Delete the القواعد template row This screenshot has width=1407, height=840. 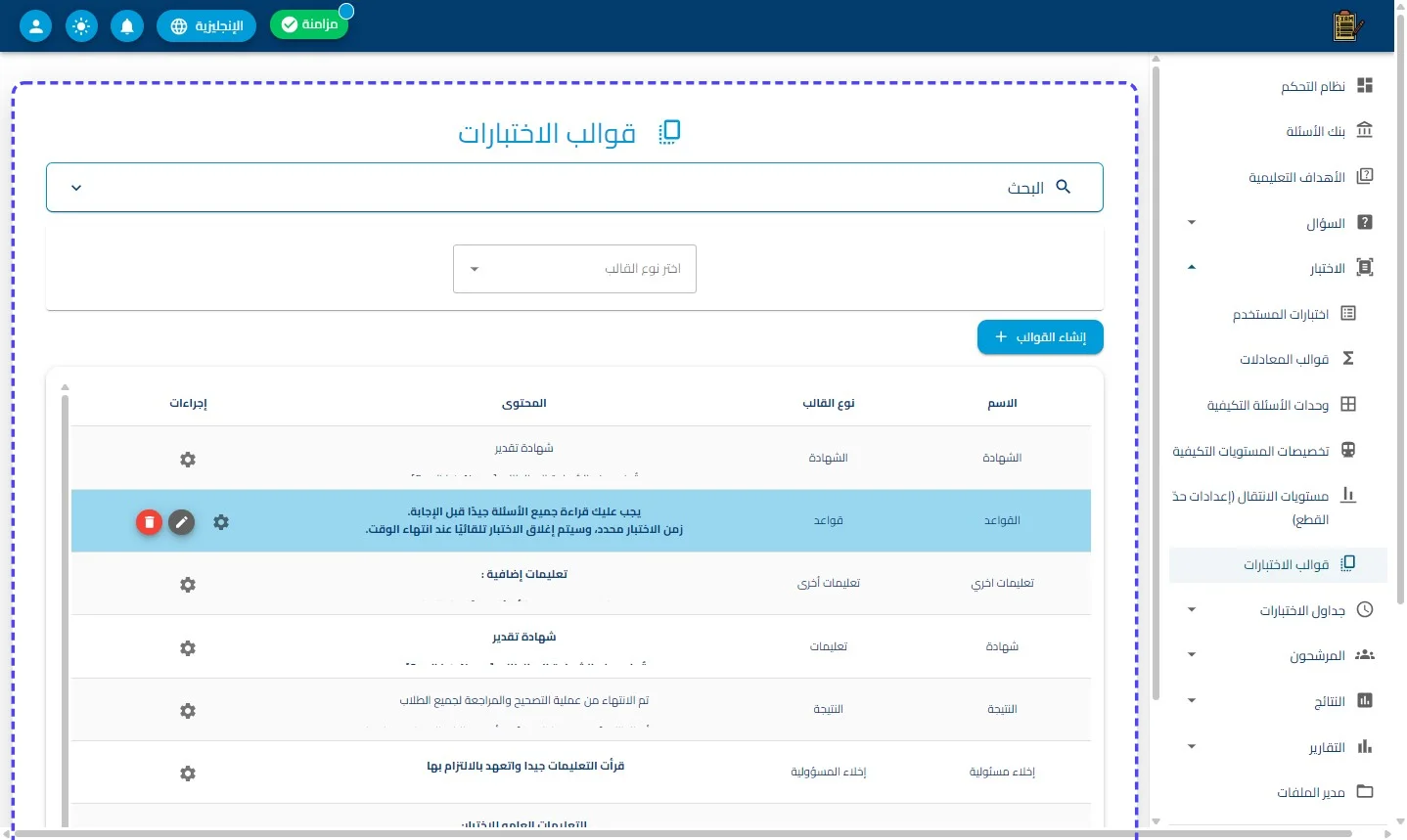click(x=149, y=522)
